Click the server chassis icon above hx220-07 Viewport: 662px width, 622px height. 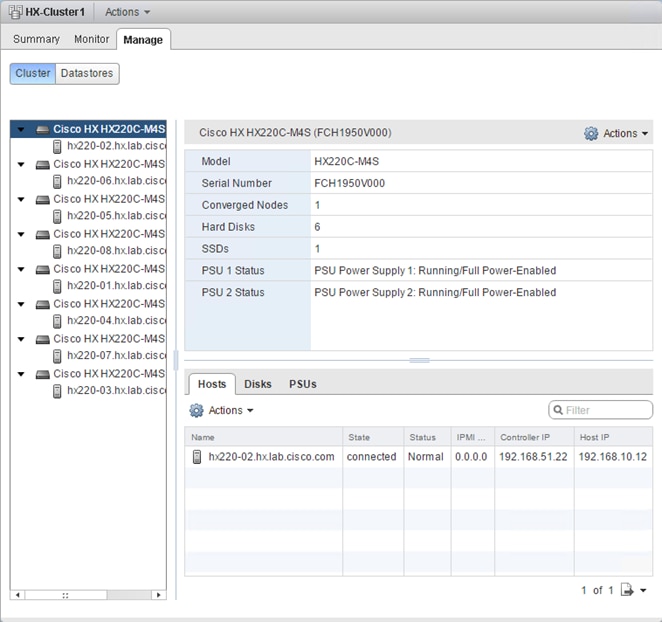point(43,340)
